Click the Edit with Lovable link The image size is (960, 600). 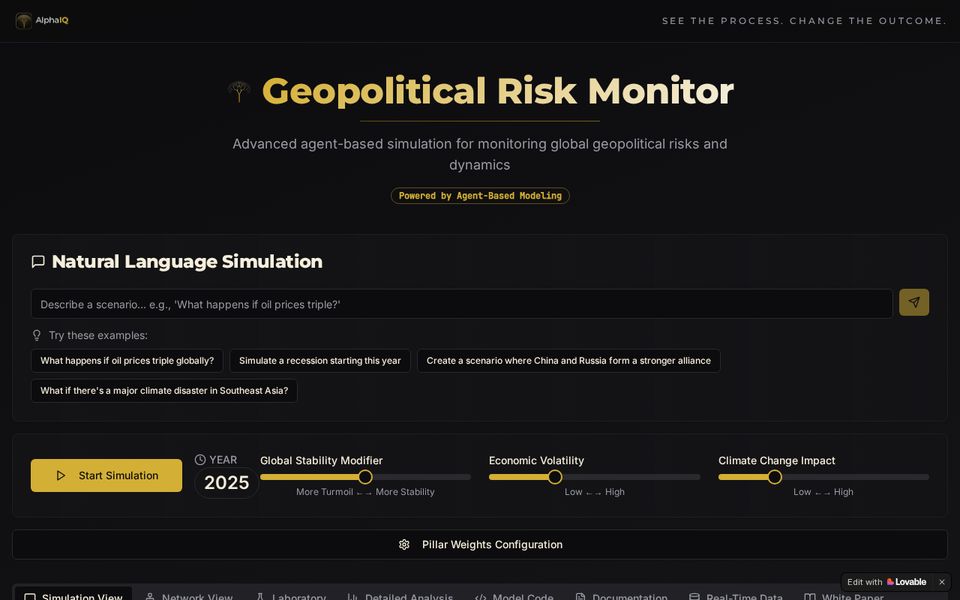[x=887, y=582]
